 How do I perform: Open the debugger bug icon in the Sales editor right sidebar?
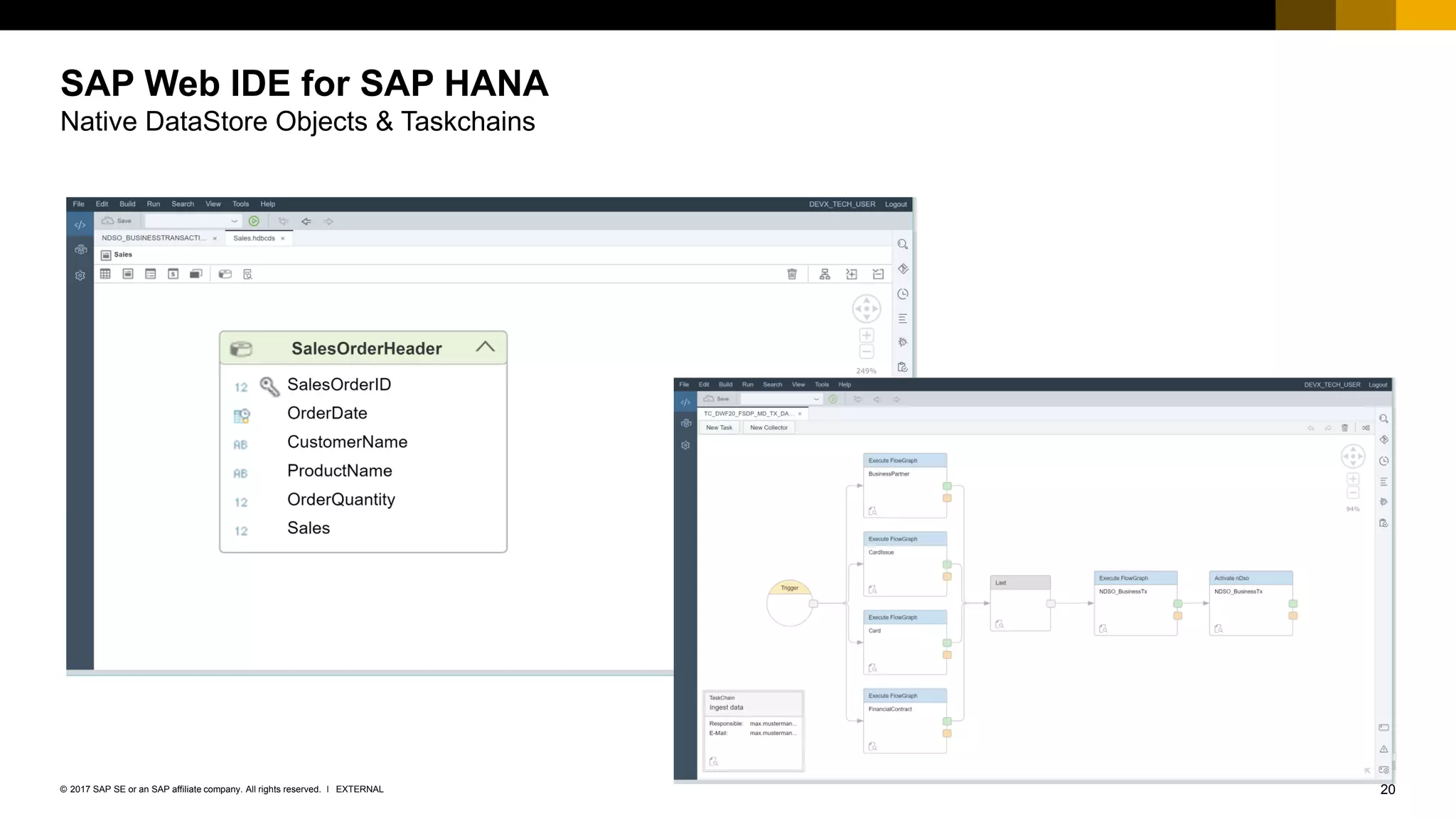(903, 342)
